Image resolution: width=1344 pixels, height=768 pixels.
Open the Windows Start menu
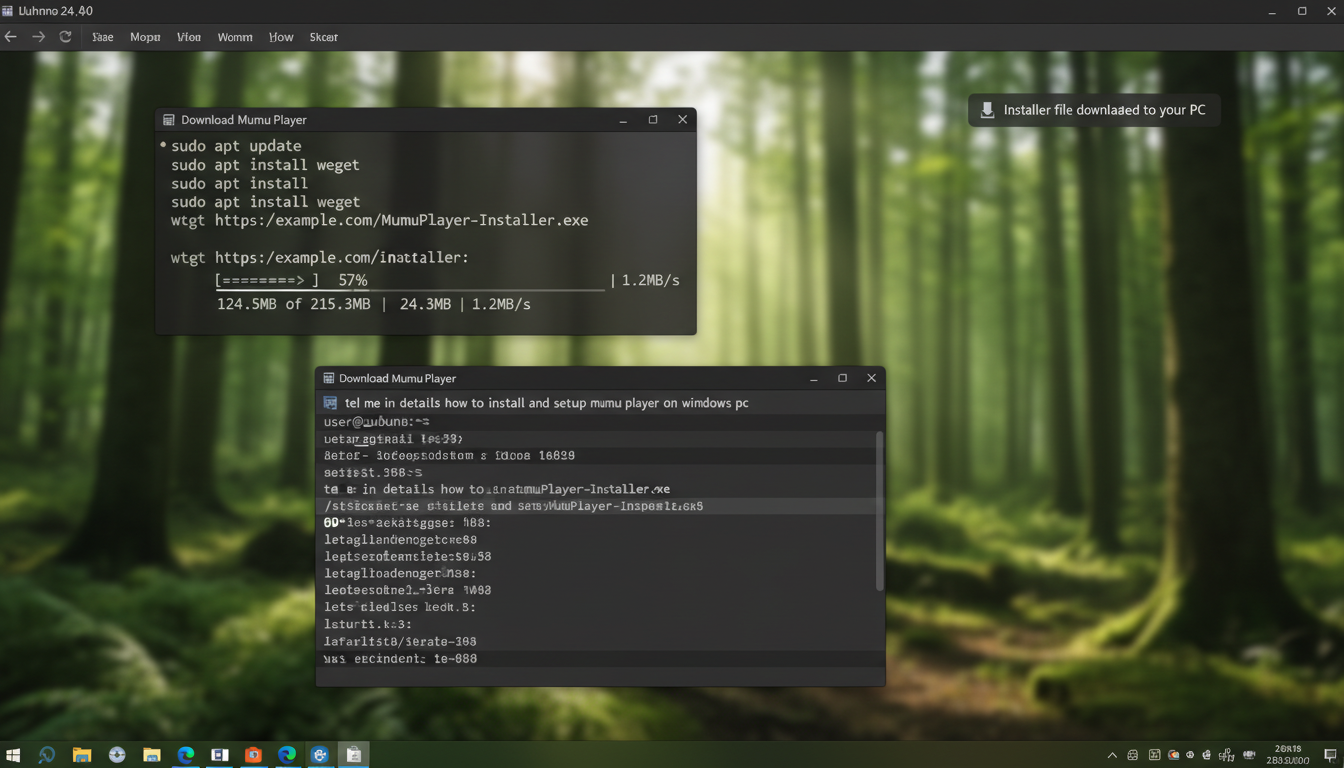13,755
